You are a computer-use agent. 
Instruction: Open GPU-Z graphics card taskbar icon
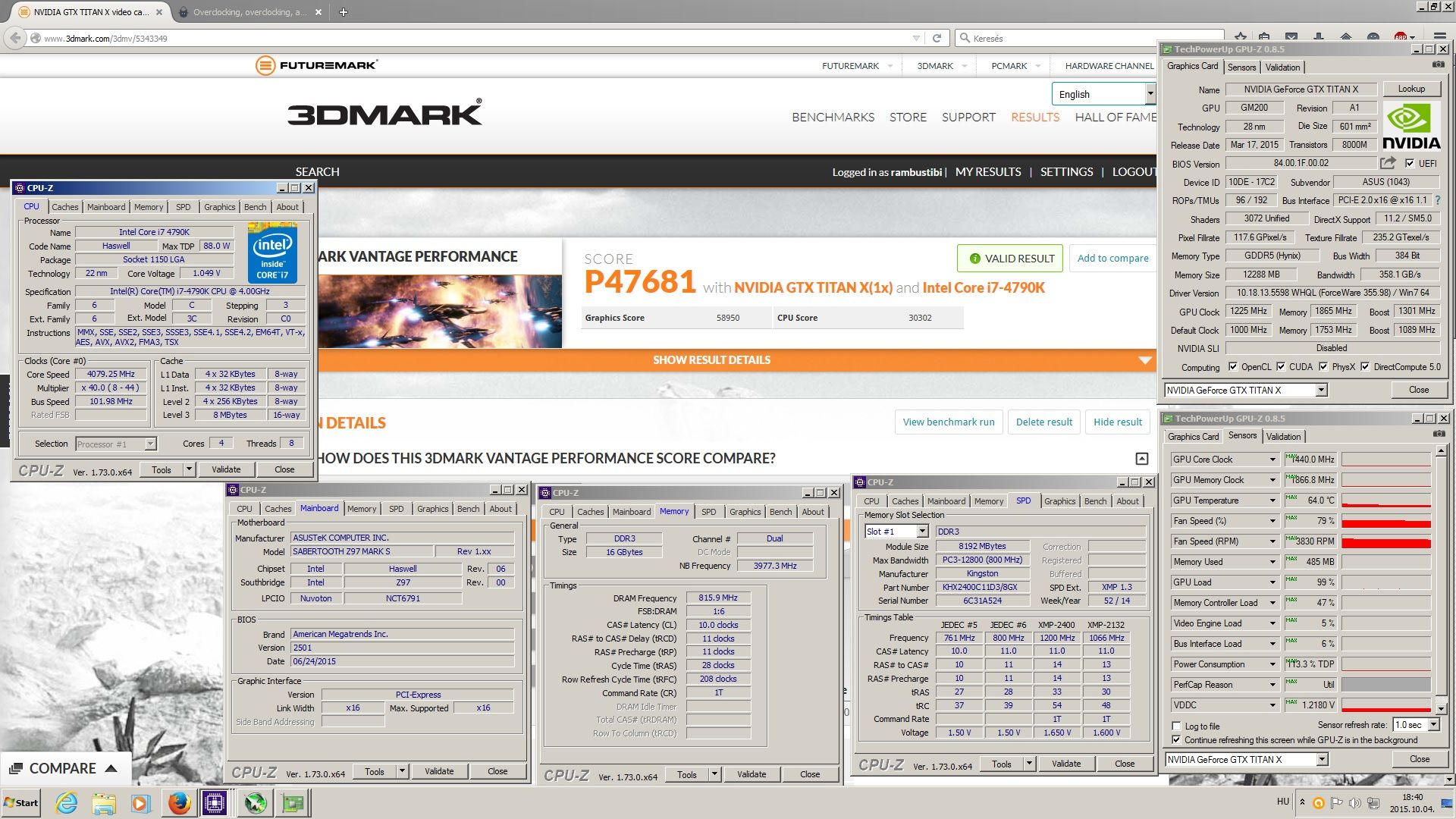(293, 802)
